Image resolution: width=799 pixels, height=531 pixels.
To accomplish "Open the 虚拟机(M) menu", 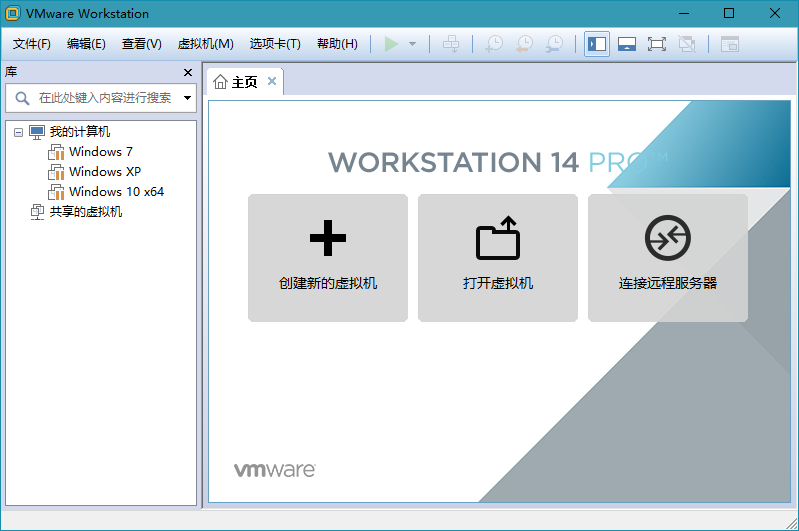I will pos(205,44).
